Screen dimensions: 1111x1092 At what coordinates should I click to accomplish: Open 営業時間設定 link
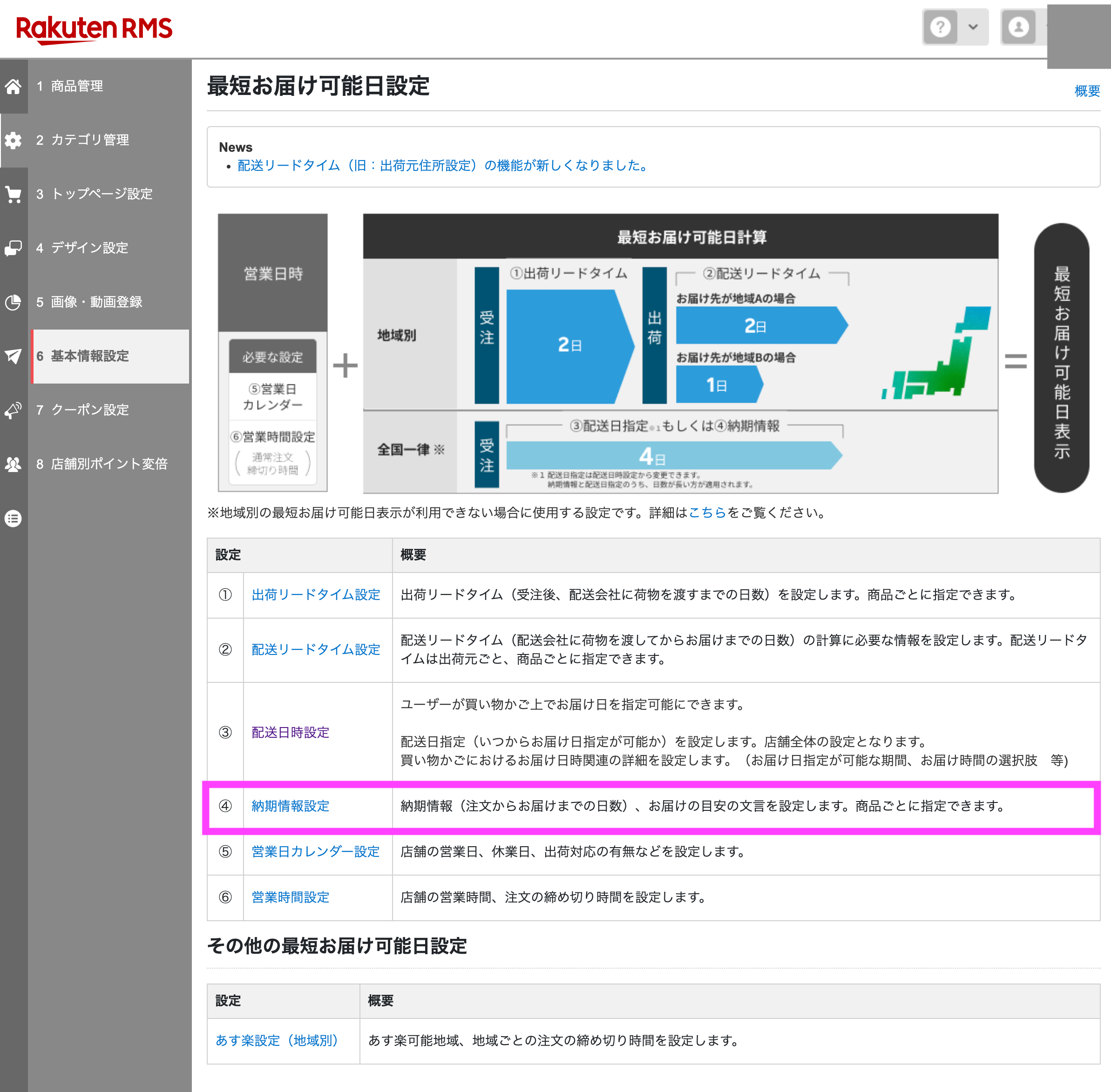pyautogui.click(x=291, y=897)
